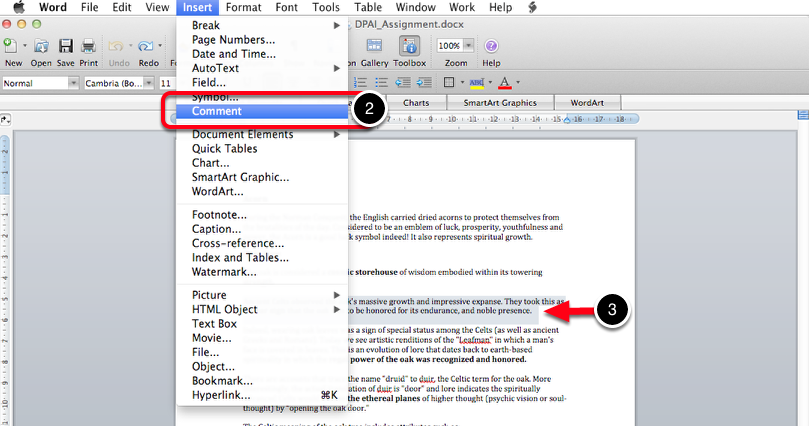Click the Save floppy disk icon
This screenshot has width=809, height=426.
coord(66,46)
